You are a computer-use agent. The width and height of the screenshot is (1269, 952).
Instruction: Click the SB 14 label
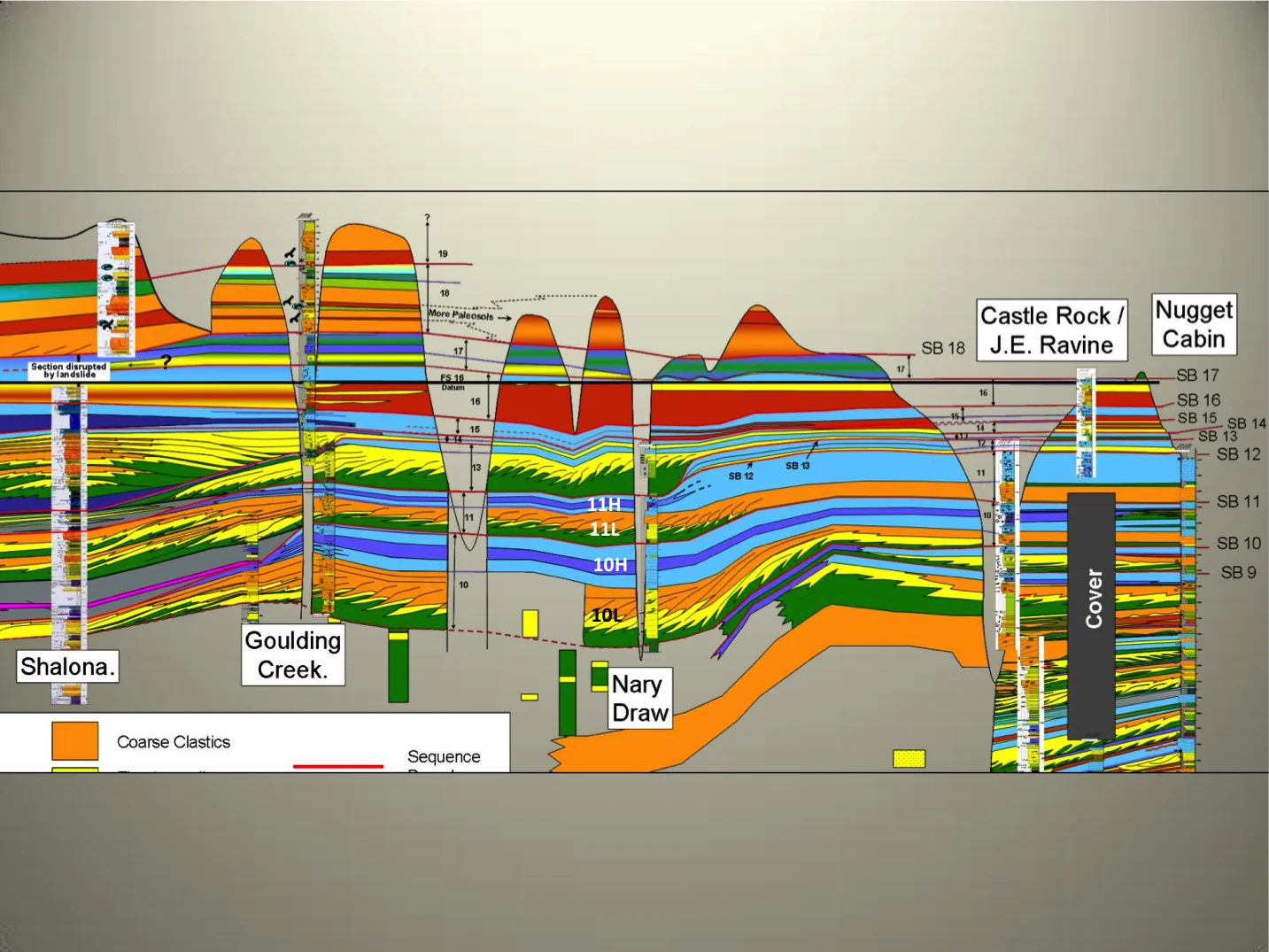coord(1247,423)
